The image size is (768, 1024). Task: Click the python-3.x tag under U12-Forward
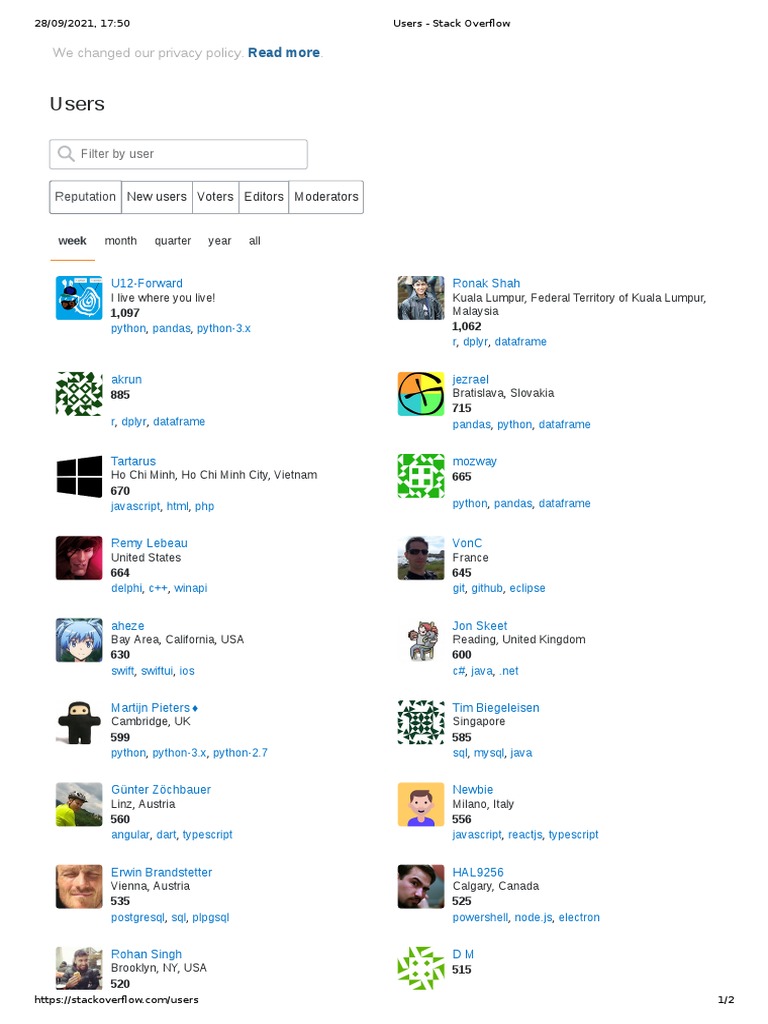tap(223, 328)
